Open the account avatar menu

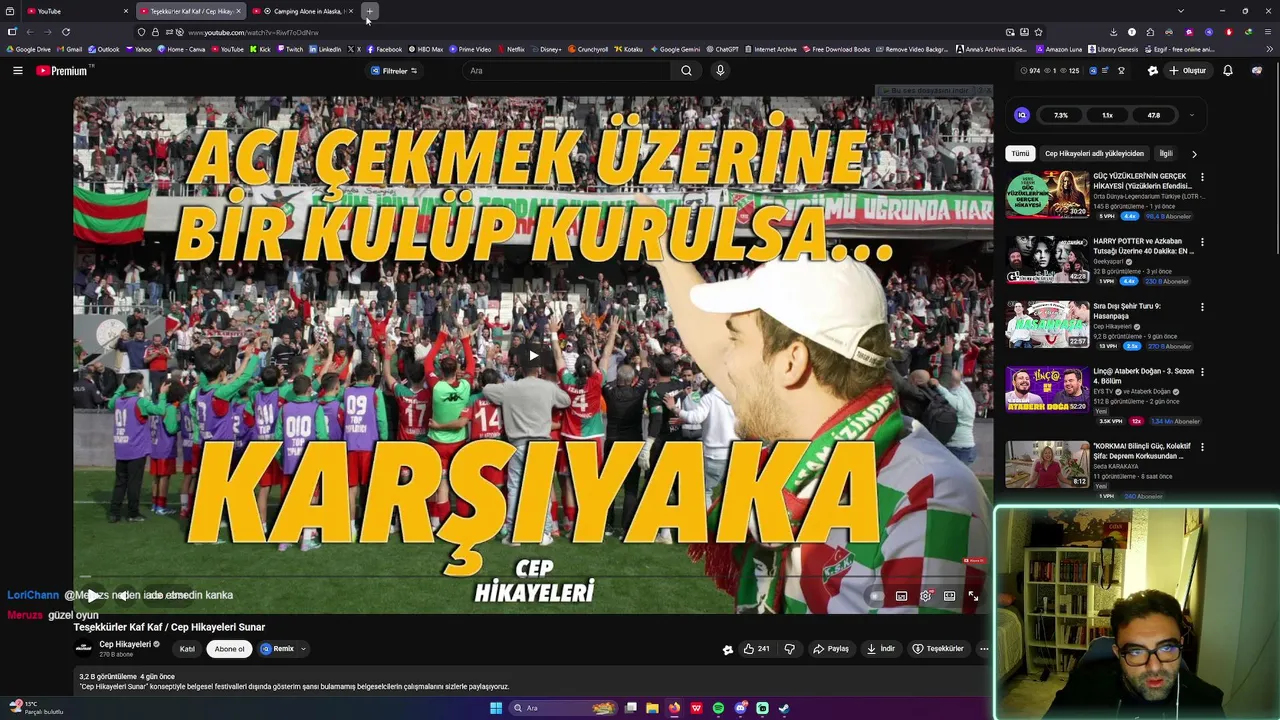pyautogui.click(x=1257, y=71)
